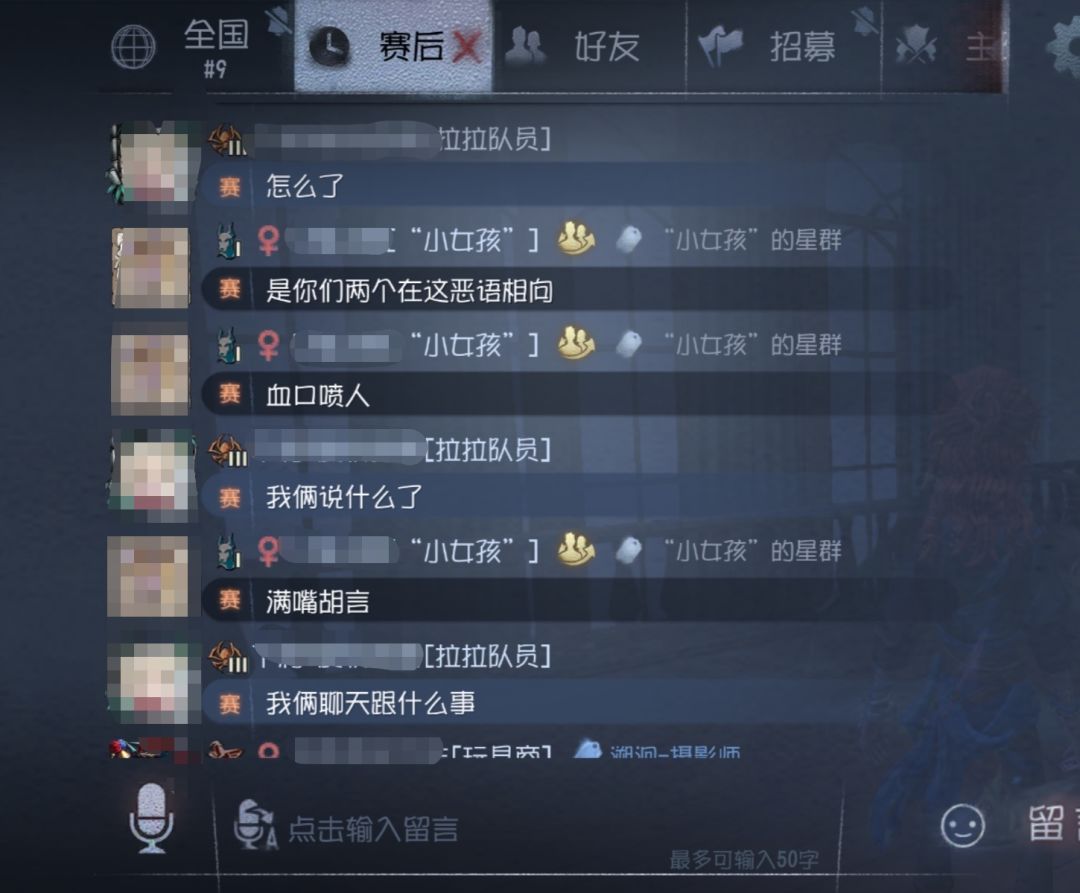
Task: Close the 赛后 tab with red X
Action: [467, 47]
